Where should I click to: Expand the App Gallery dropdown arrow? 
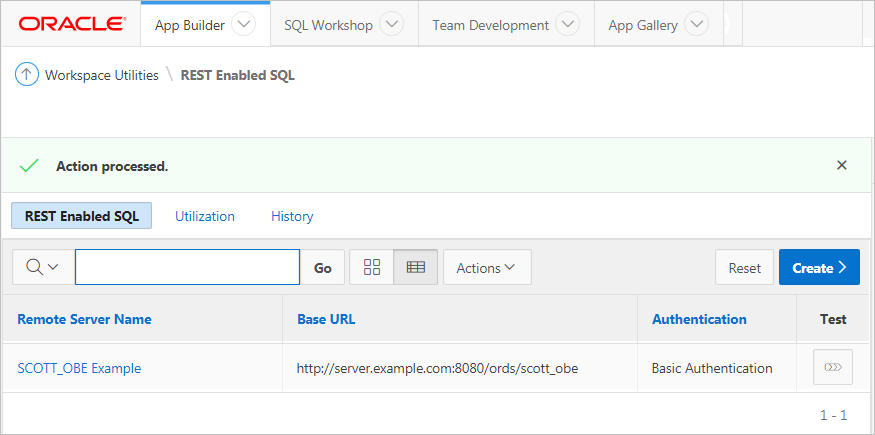(x=697, y=25)
